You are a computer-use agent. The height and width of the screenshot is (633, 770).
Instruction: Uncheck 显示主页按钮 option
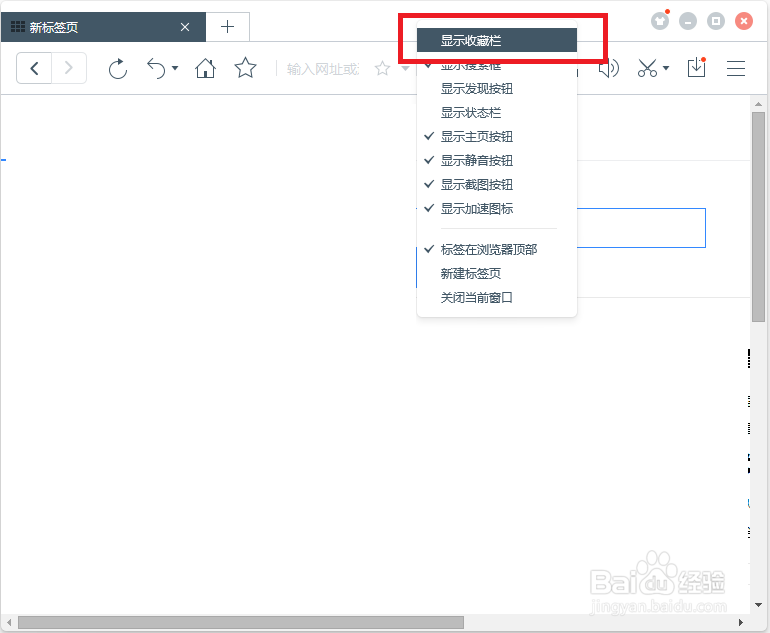496,137
